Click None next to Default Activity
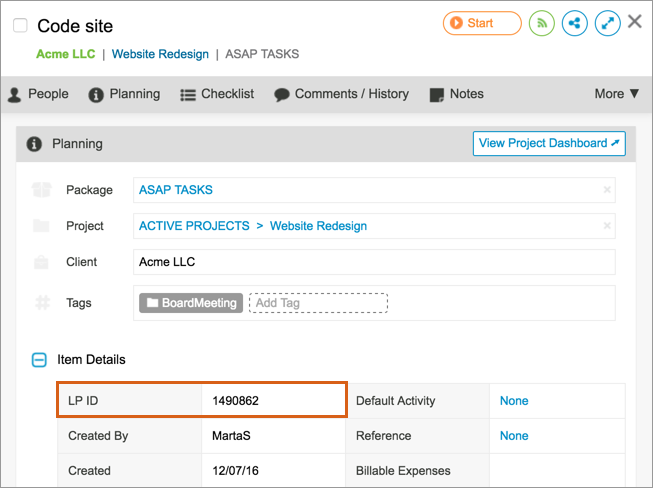The width and height of the screenshot is (653, 488). click(514, 401)
